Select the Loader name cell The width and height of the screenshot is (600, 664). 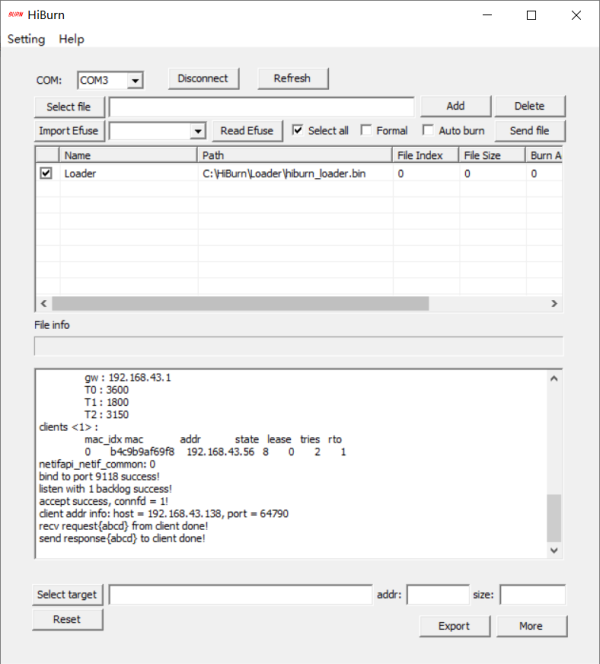(x=129, y=174)
